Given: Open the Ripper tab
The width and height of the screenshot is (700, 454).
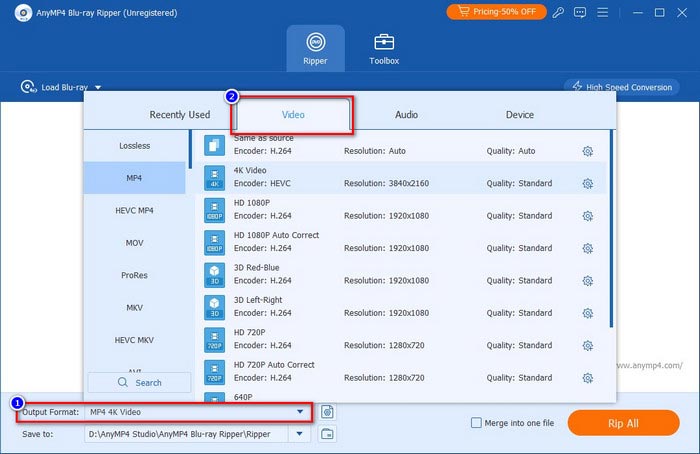Looking at the screenshot, I should [x=315, y=49].
